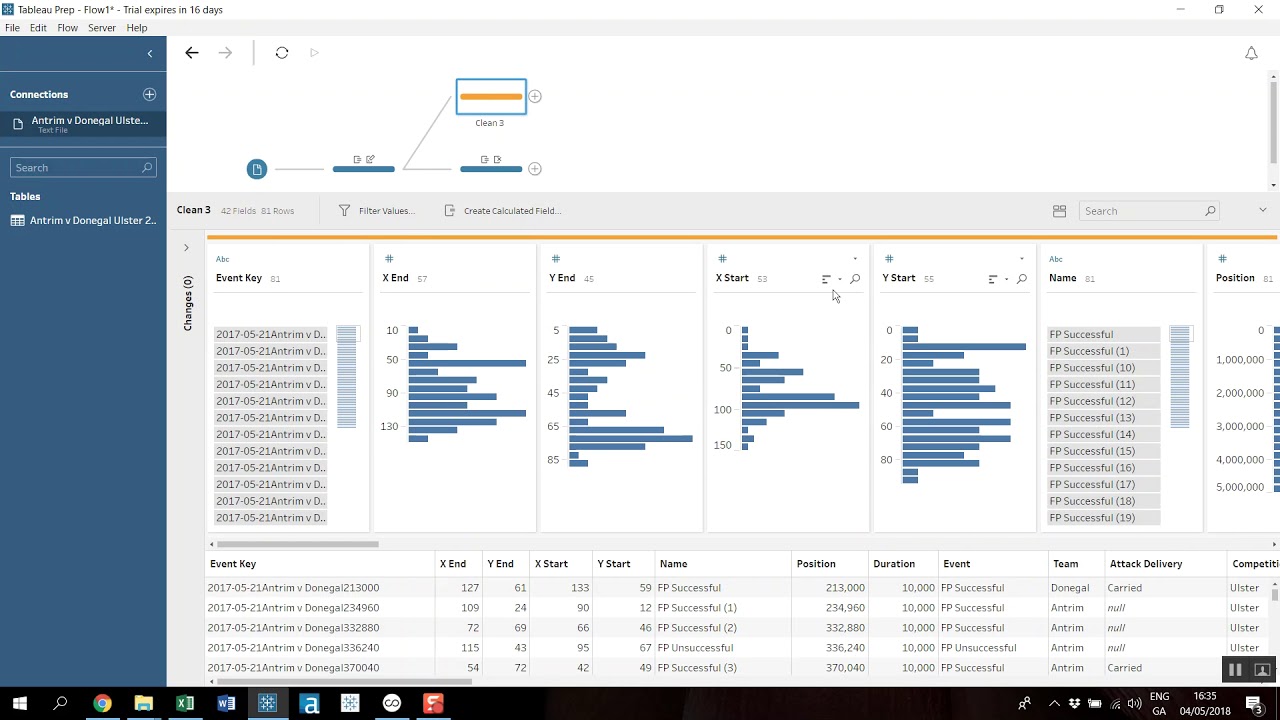1280x720 pixels.
Task: Open Word from the taskbar
Action: [x=226, y=704]
